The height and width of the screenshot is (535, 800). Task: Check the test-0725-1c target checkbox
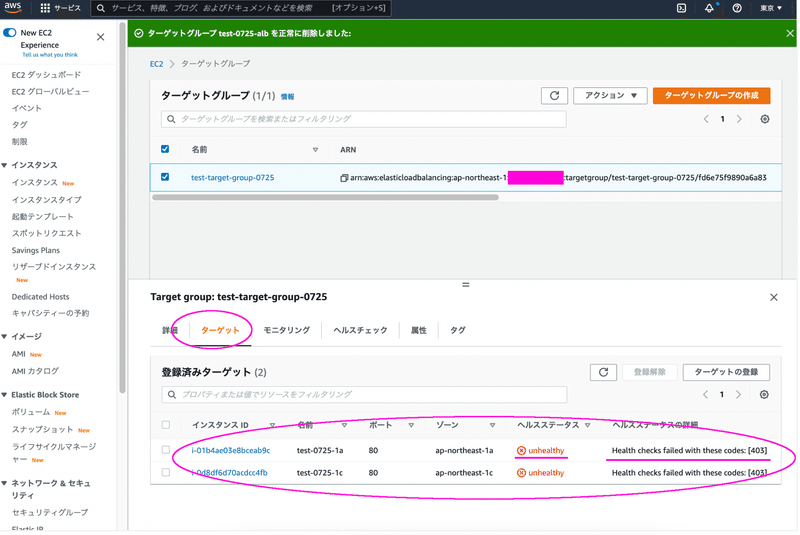[166, 472]
